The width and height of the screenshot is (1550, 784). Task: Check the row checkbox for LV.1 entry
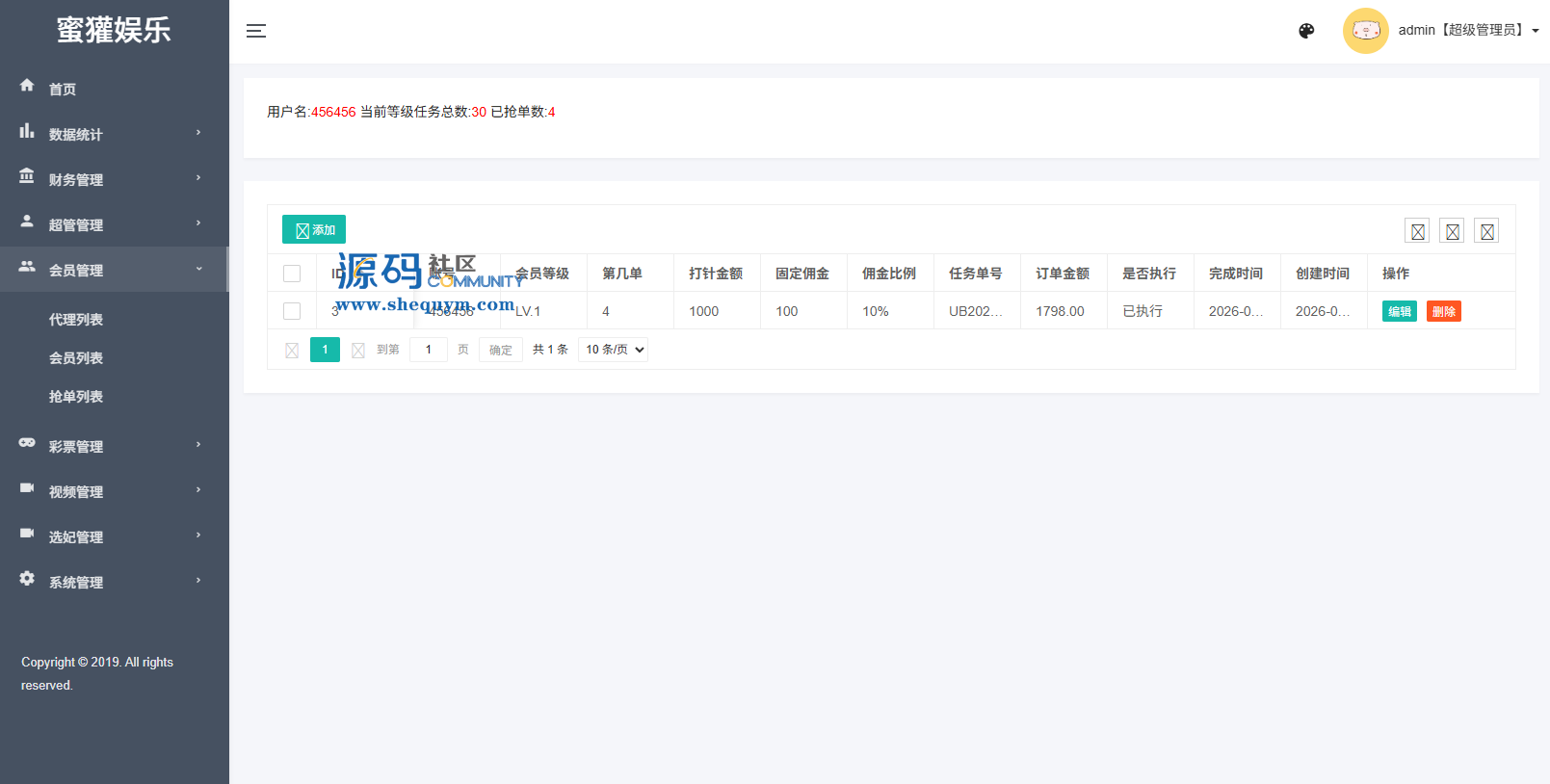[x=292, y=311]
